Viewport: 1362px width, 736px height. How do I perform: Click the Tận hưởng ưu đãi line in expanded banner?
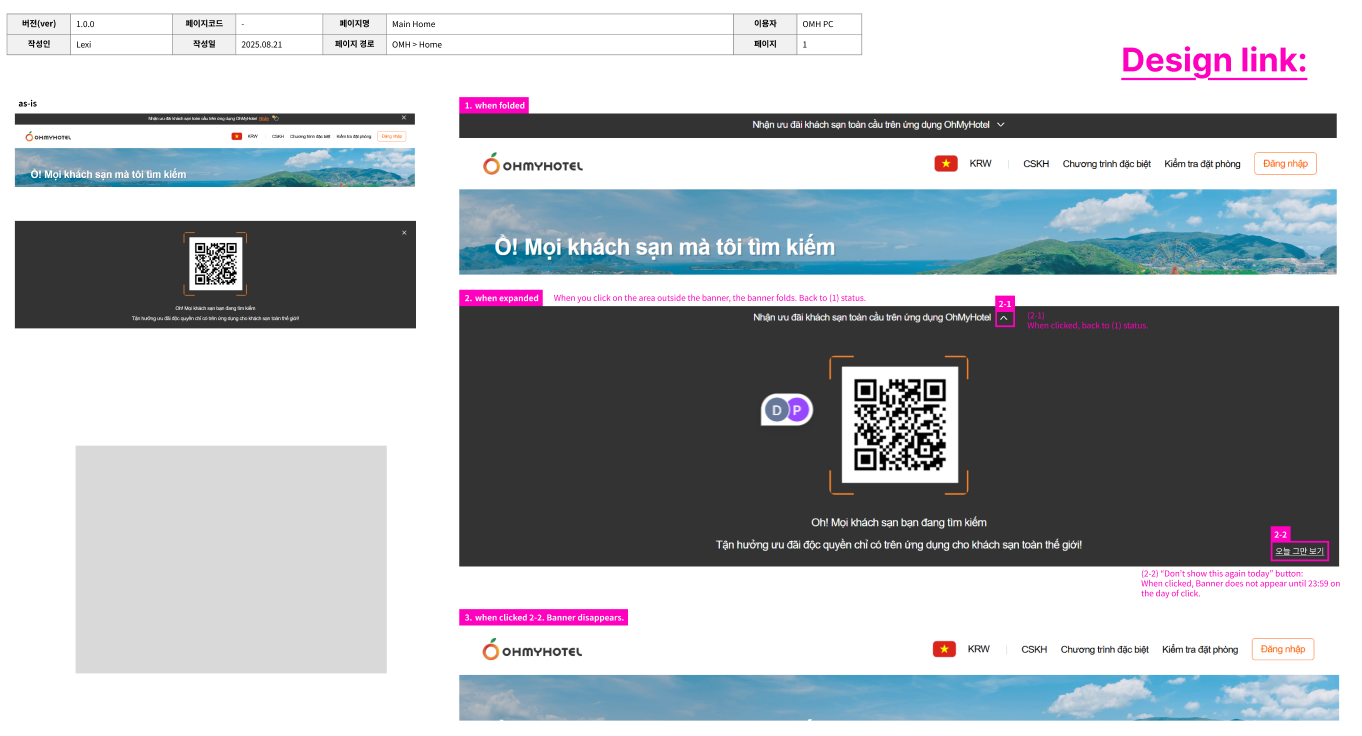point(899,545)
